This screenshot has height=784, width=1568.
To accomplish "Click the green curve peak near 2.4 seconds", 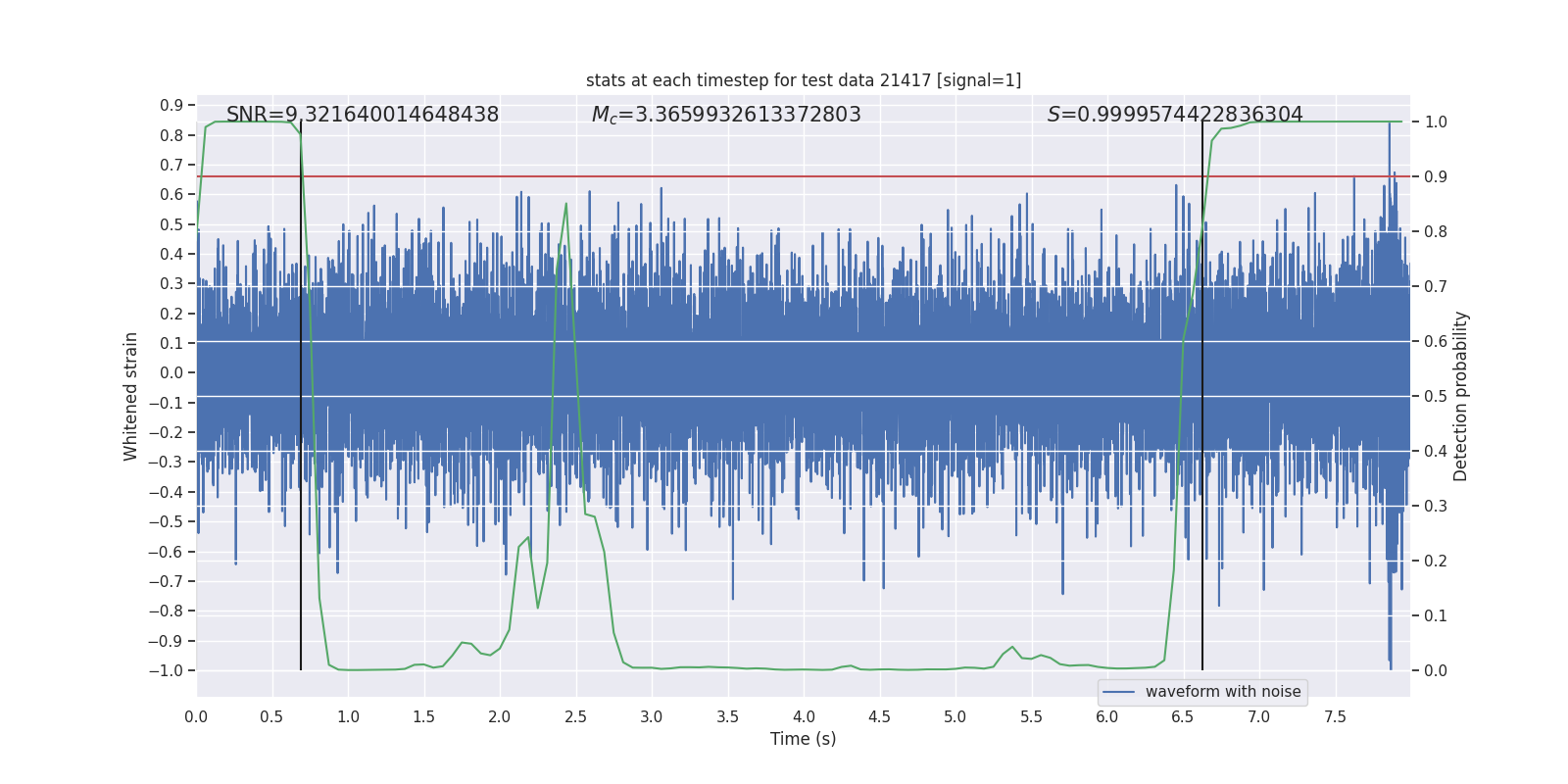I will tap(565, 205).
